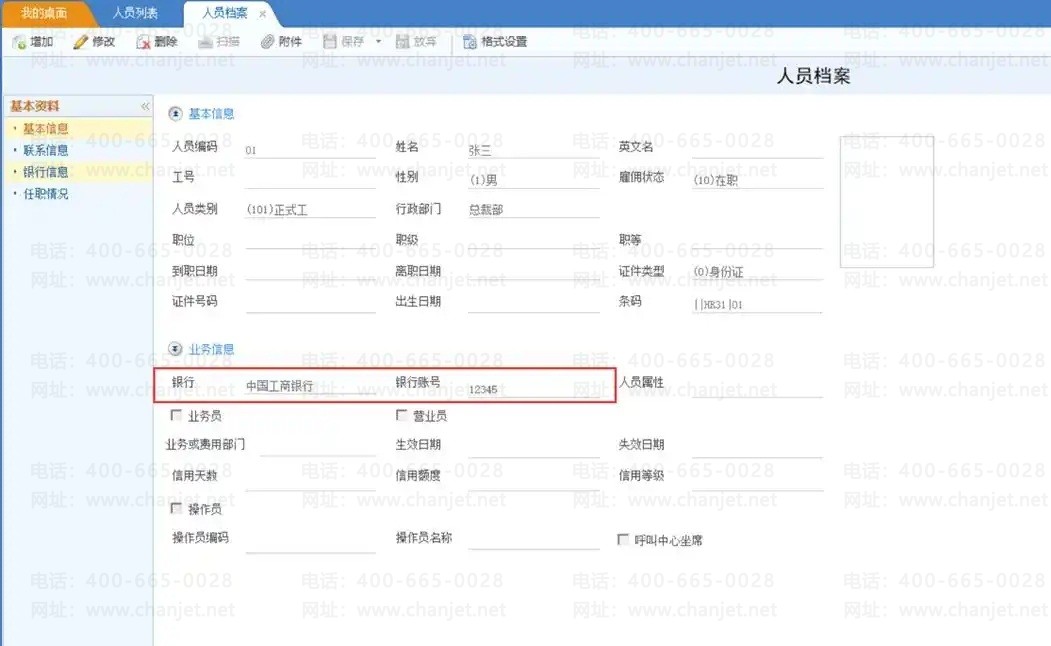
Task: Enable the 营业员 checkbox
Action: pos(402,415)
